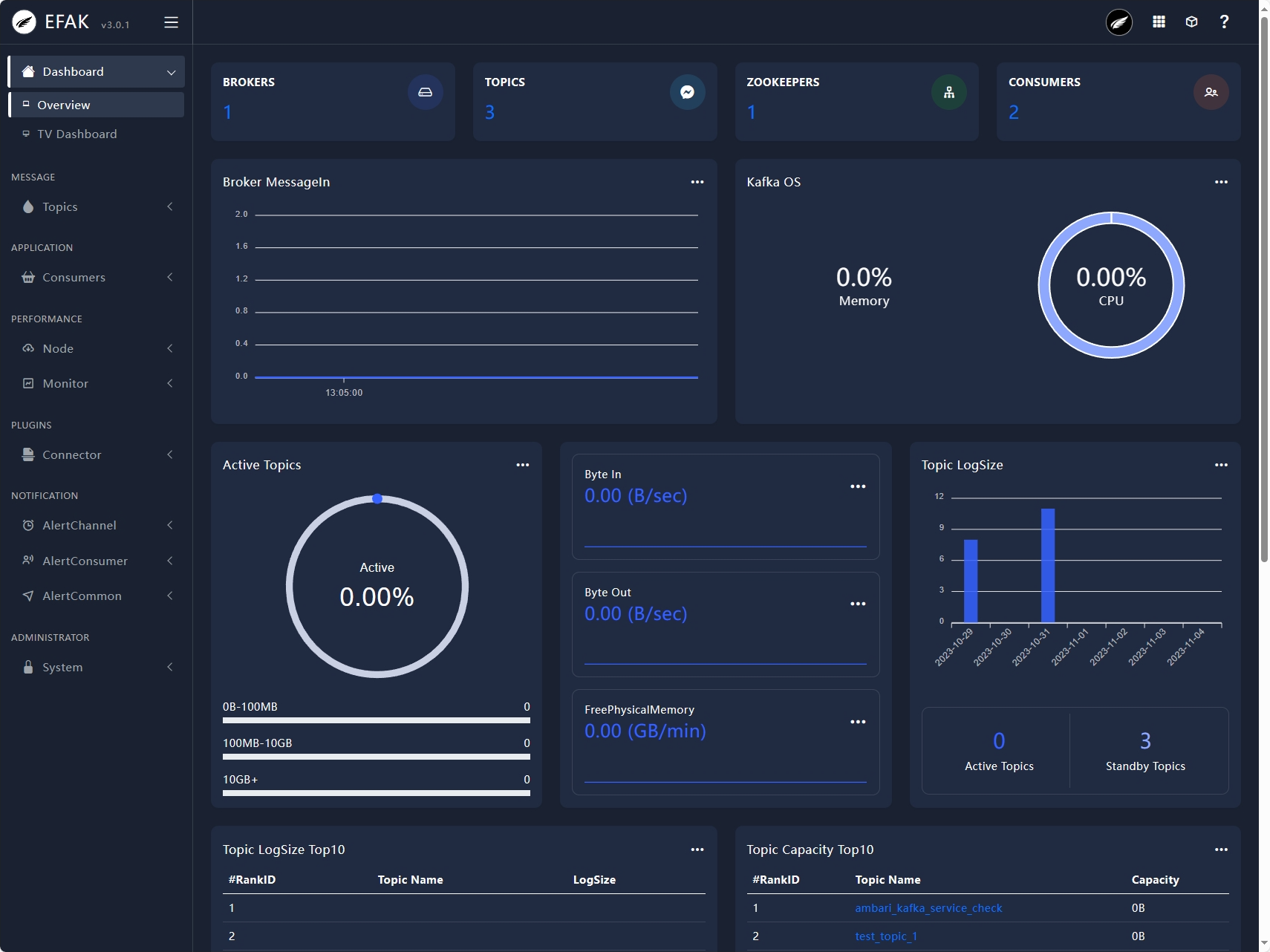The height and width of the screenshot is (952, 1270).
Task: Open Byte In options ellipsis
Action: point(858,486)
